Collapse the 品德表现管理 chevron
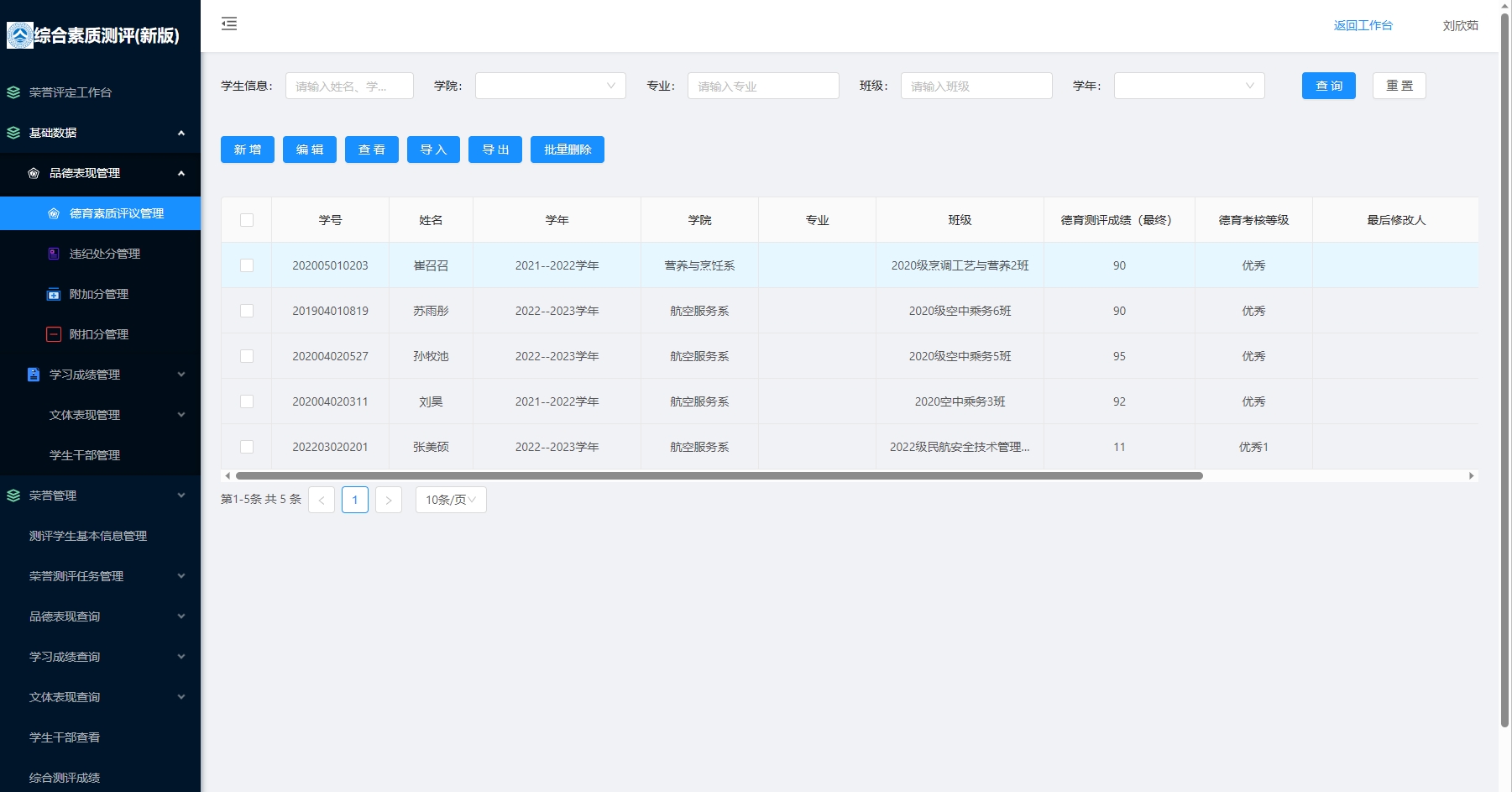1512x792 pixels. pyautogui.click(x=181, y=173)
